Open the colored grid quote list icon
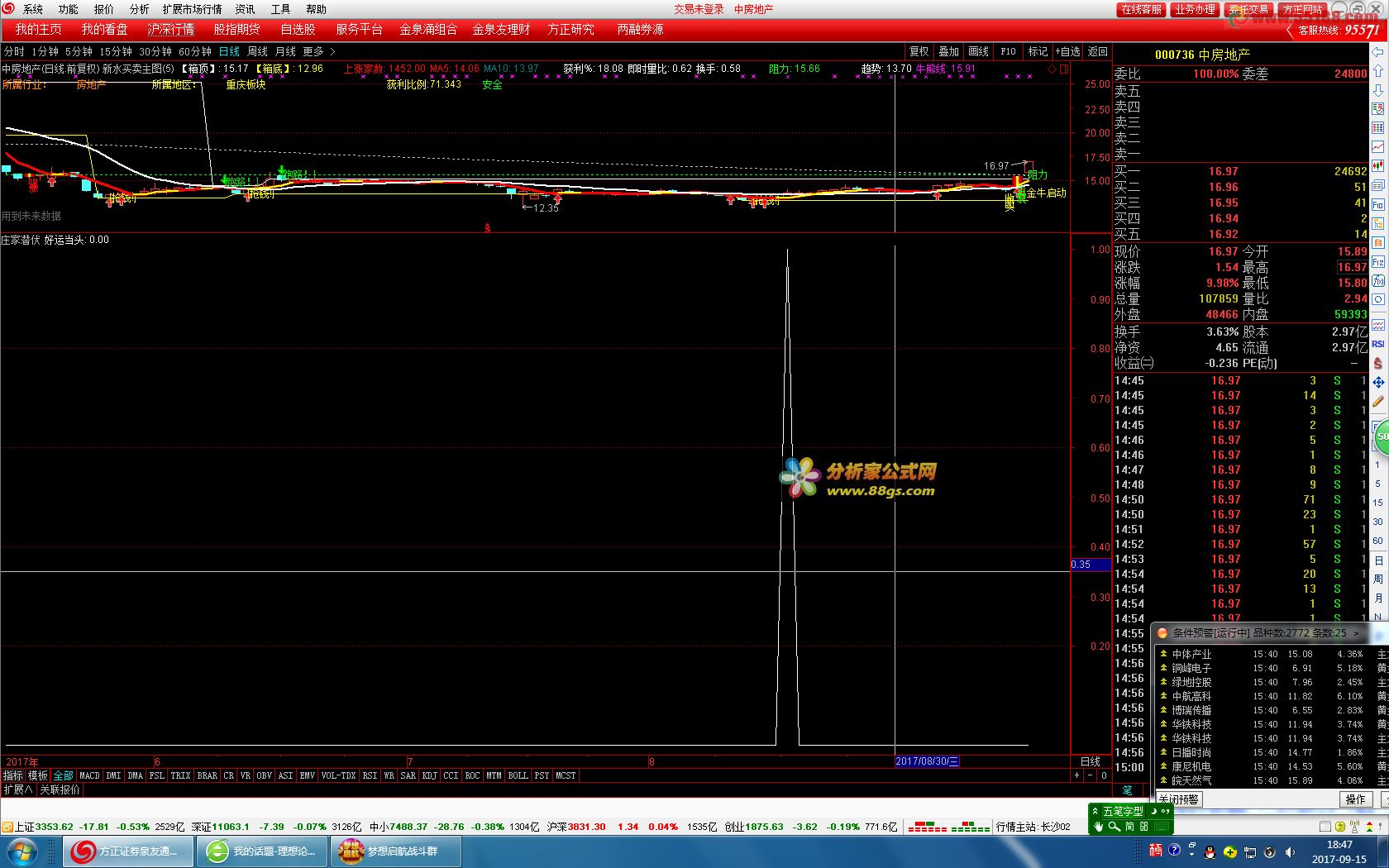This screenshot has height=868, width=1389. 1378,127
